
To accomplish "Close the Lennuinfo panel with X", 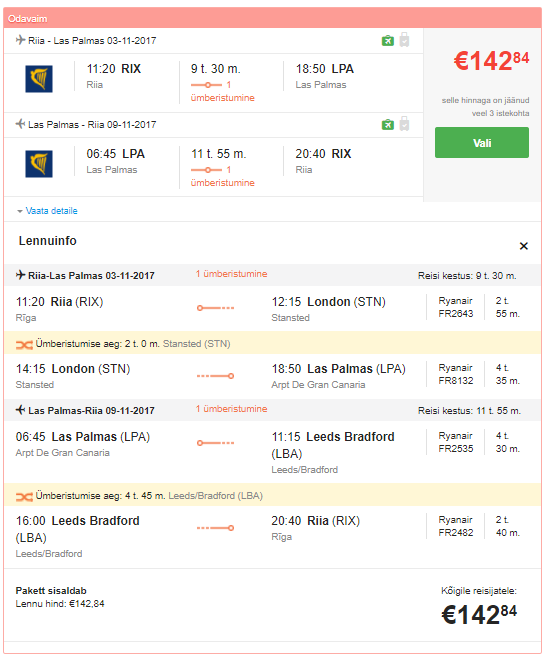I will 523,246.
